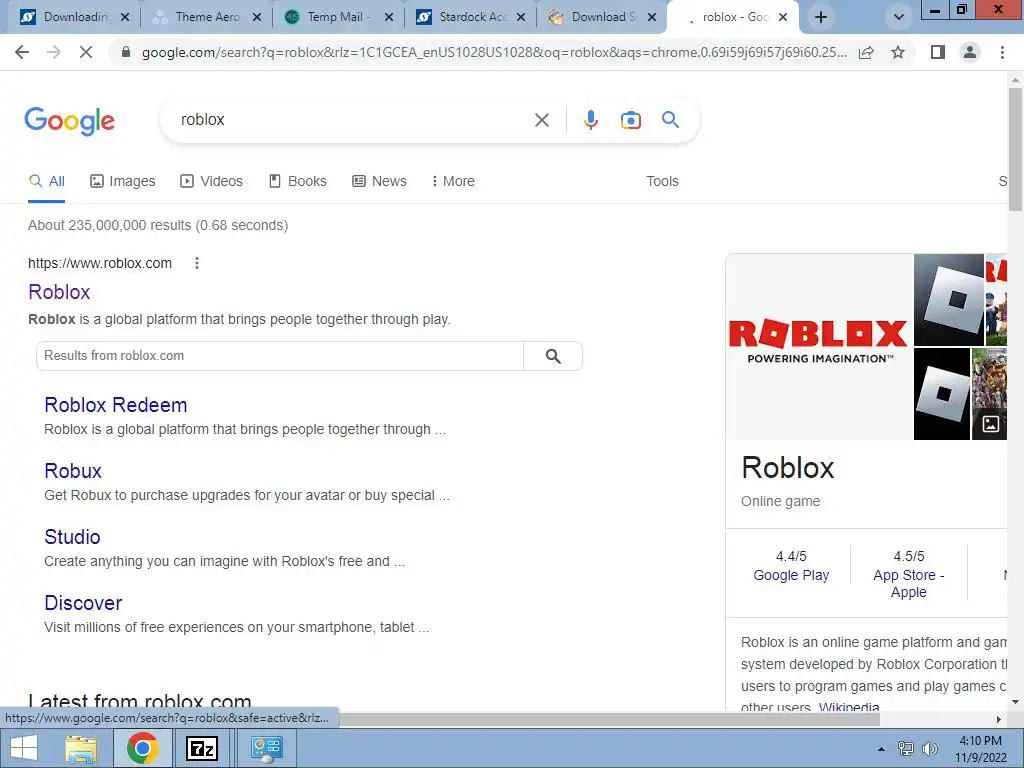Close the Temp Mail tab
Screen dimensions: 1024x768
pyautogui.click(x=389, y=18)
